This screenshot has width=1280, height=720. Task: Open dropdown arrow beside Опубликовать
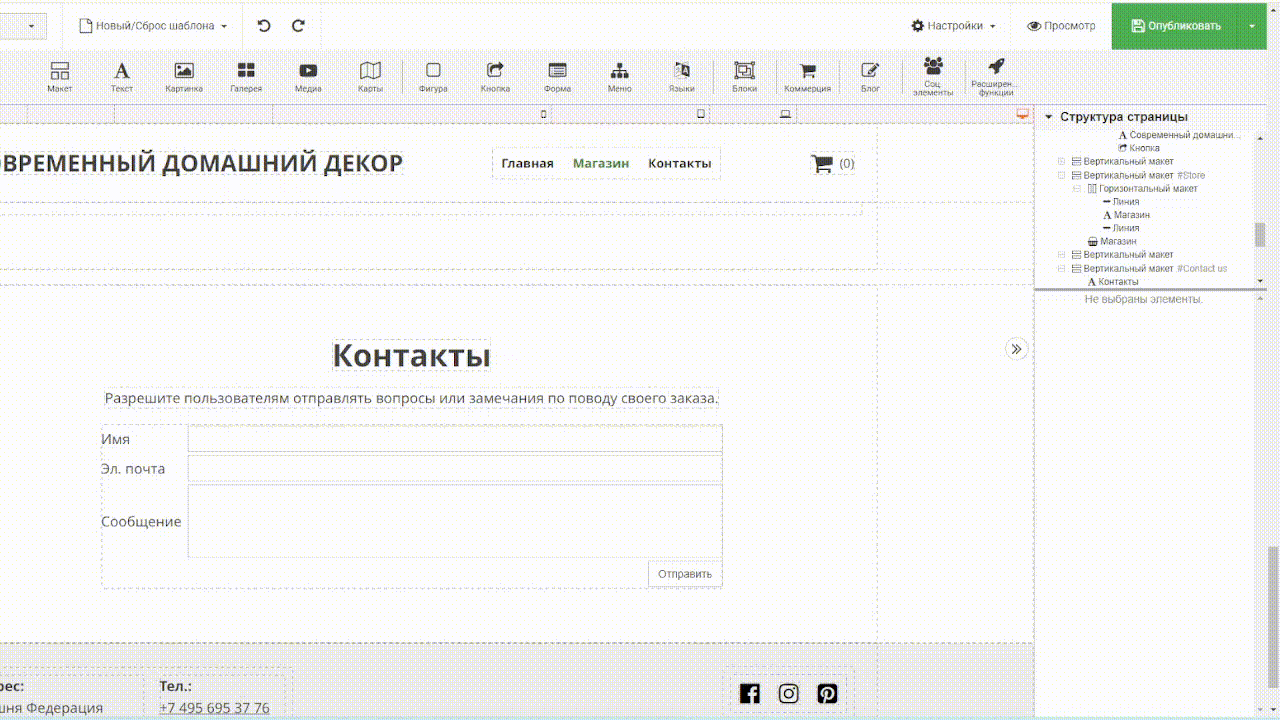click(1252, 26)
